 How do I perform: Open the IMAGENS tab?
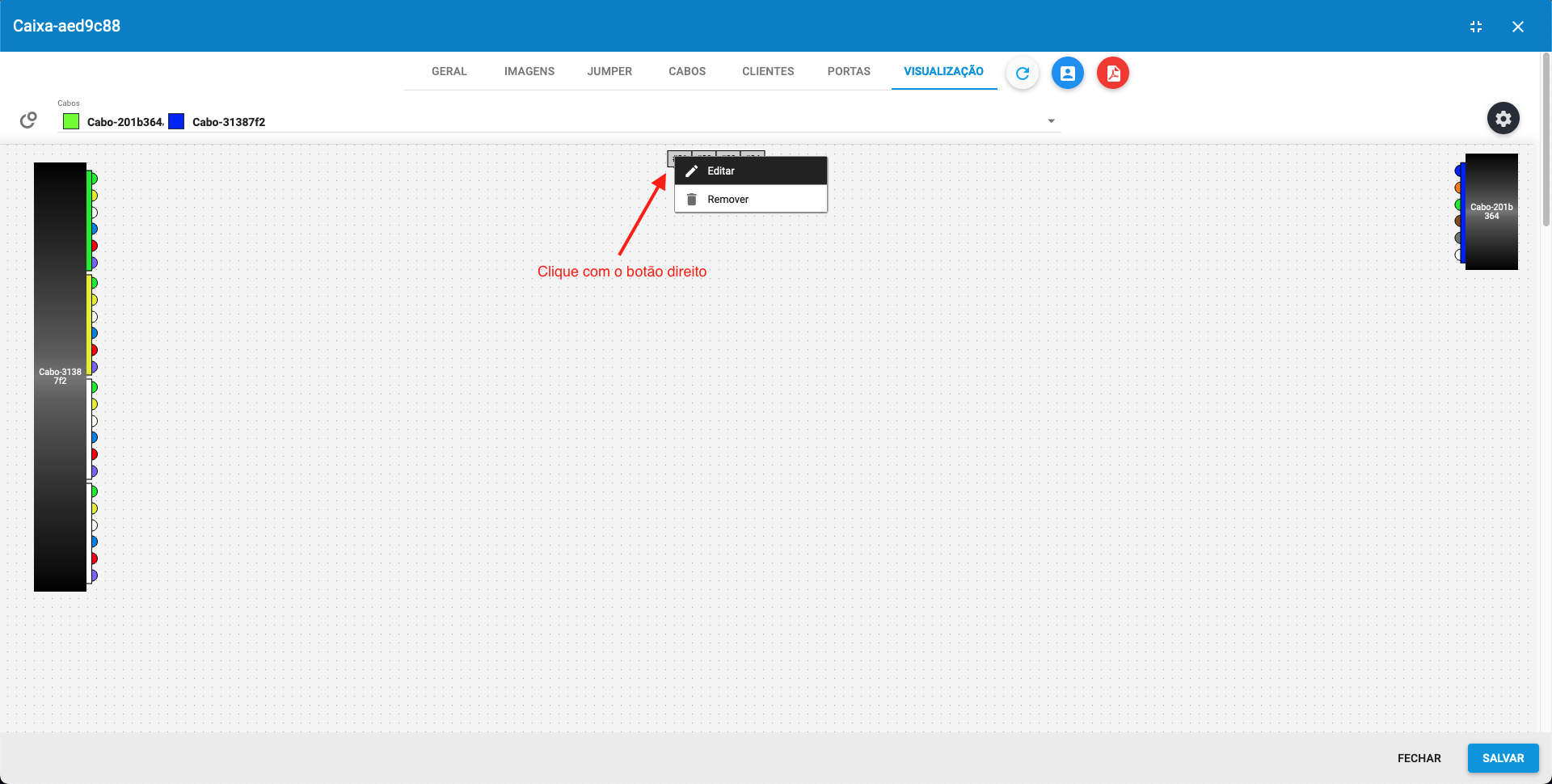529,71
